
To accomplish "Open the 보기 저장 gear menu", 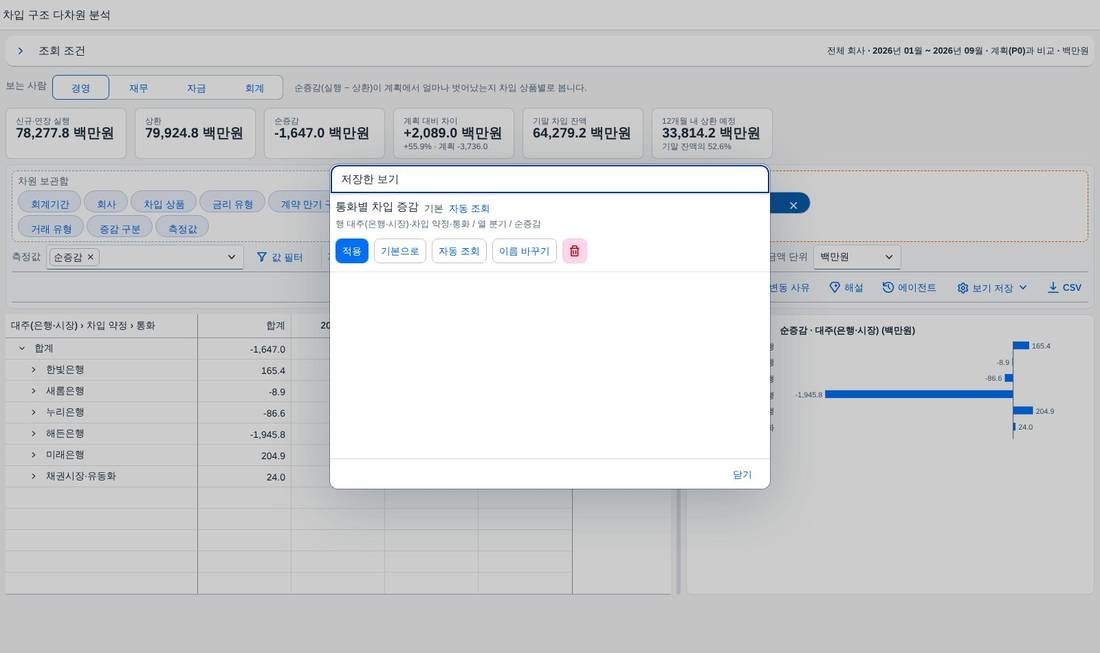I will pyautogui.click(x=992, y=288).
